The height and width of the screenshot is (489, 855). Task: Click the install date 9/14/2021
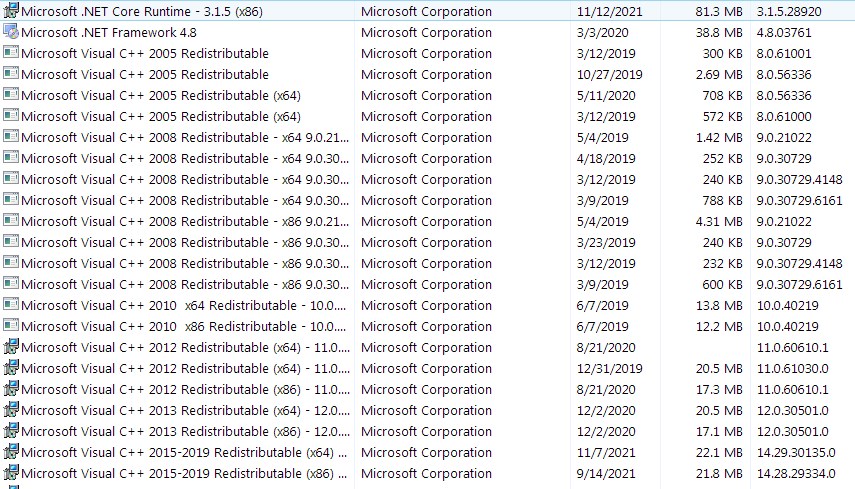point(606,474)
